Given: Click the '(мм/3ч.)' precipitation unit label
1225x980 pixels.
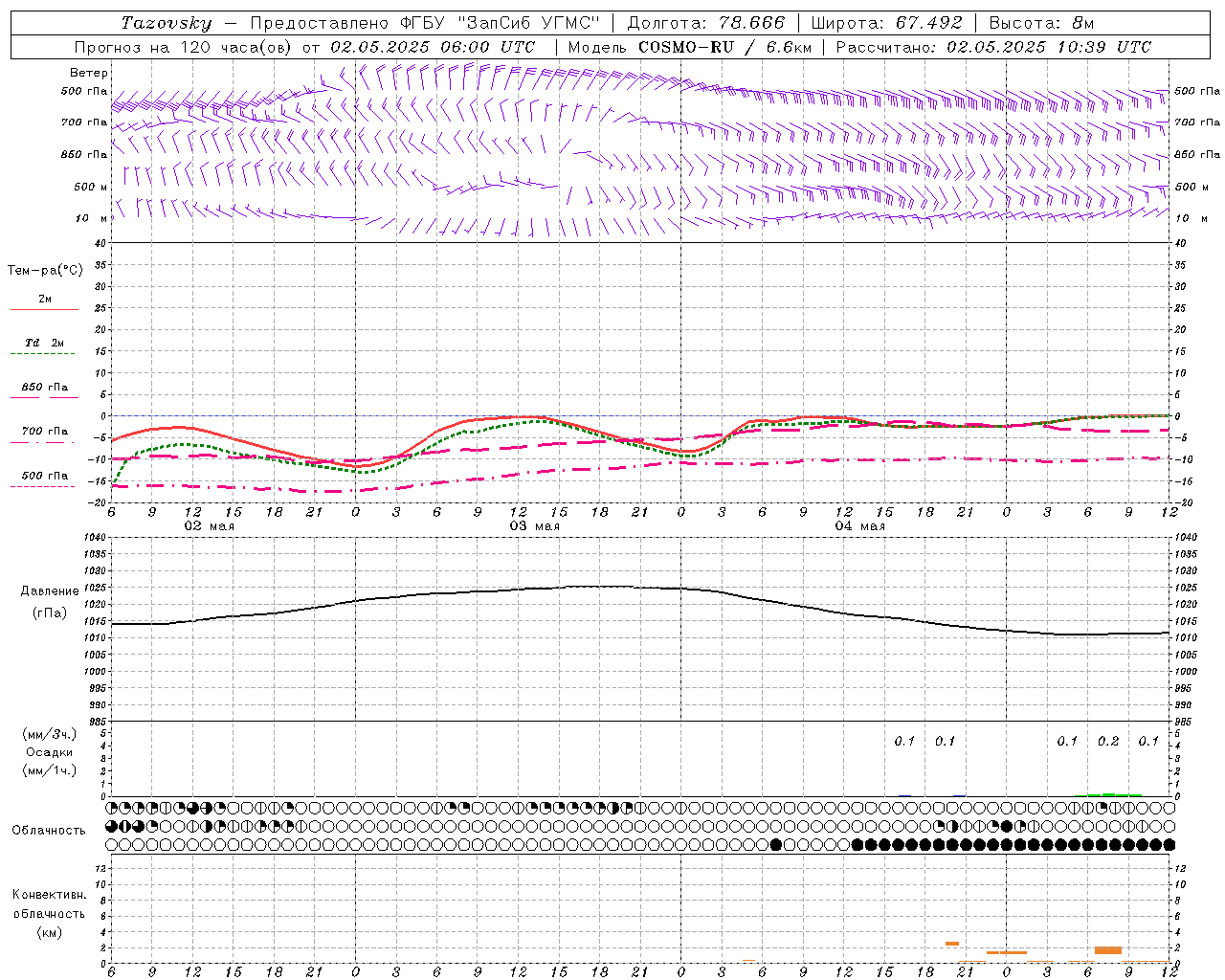Looking at the screenshot, I should point(49,734).
